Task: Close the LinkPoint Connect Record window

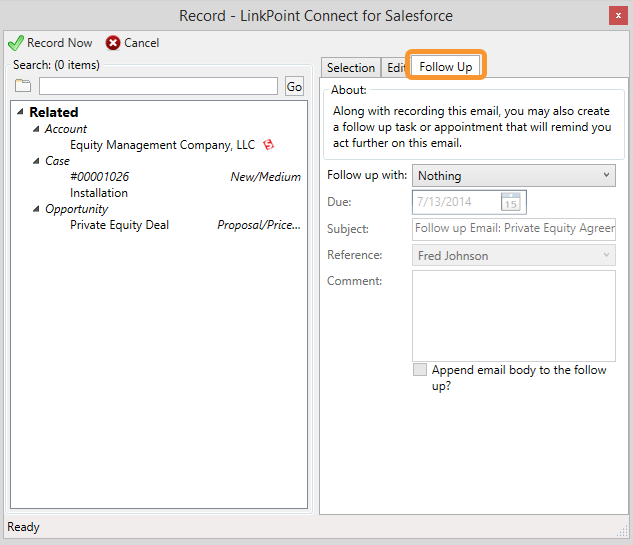Action: (618, 16)
